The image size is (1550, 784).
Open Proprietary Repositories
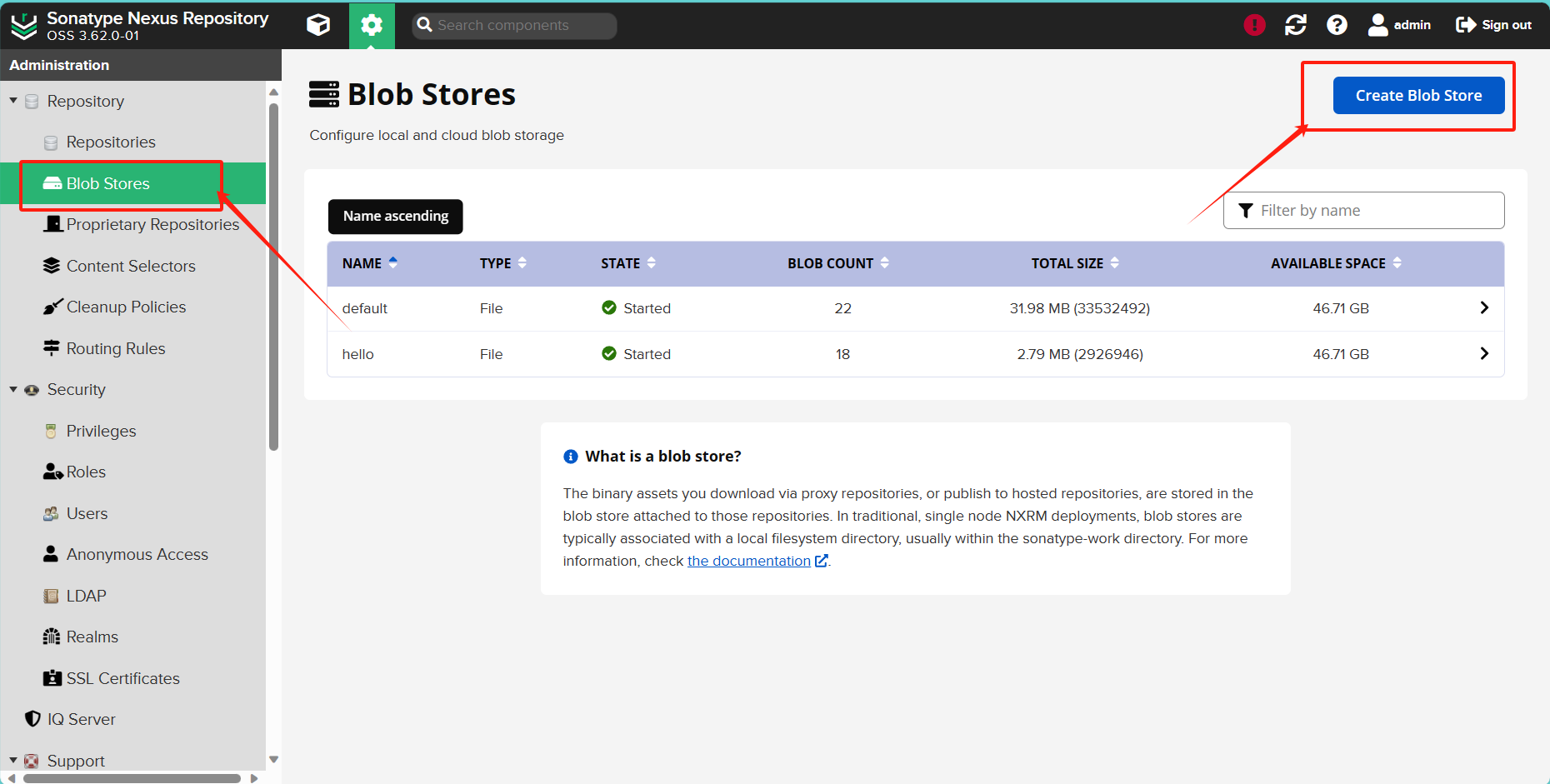pyautogui.click(x=152, y=224)
